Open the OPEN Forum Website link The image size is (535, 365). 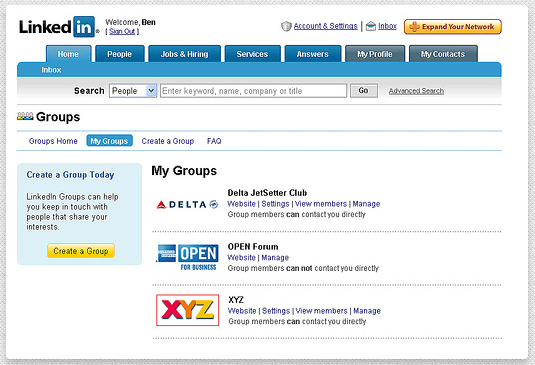click(242, 258)
